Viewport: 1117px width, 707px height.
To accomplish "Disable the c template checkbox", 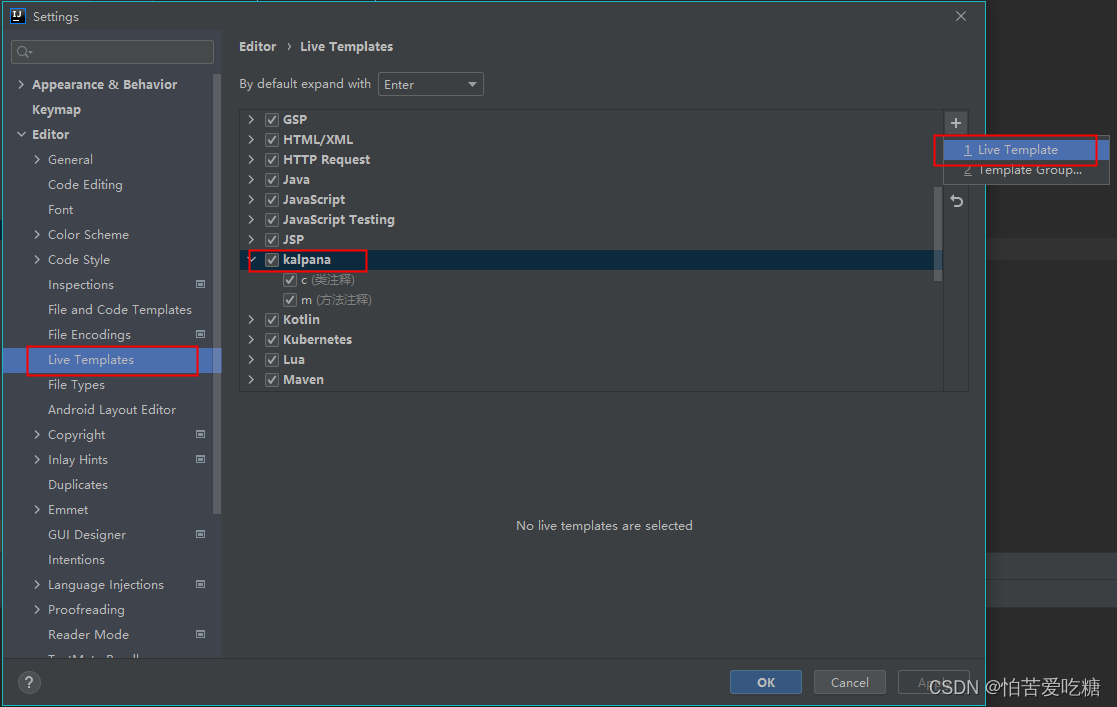I will 289,279.
